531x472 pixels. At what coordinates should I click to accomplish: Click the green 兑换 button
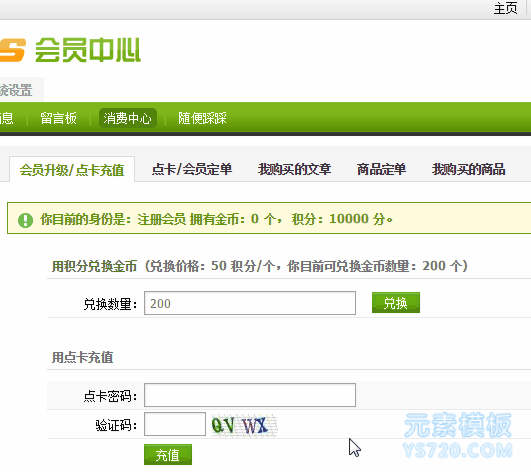tap(396, 303)
